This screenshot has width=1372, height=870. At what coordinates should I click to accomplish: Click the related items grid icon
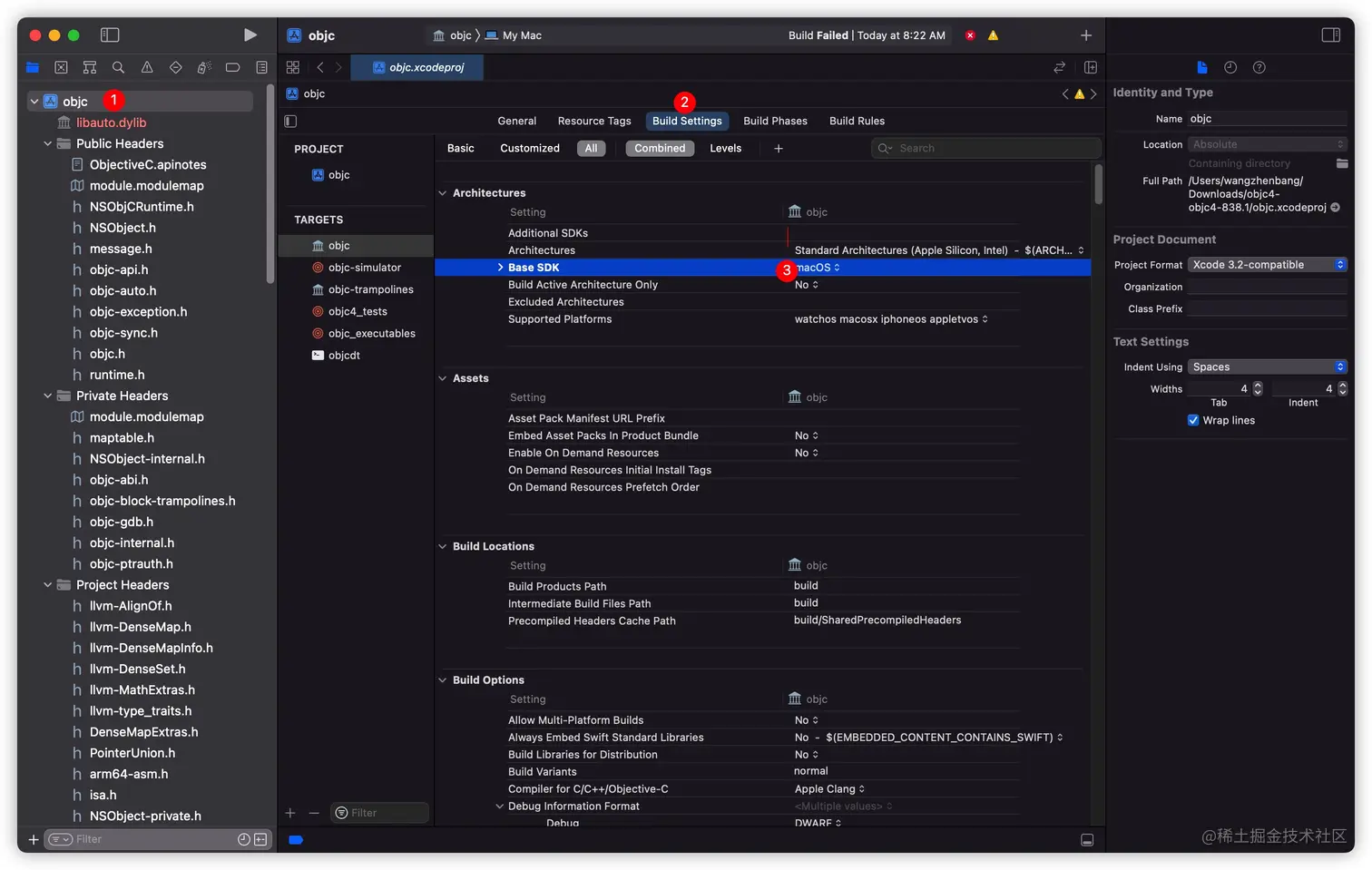292,67
